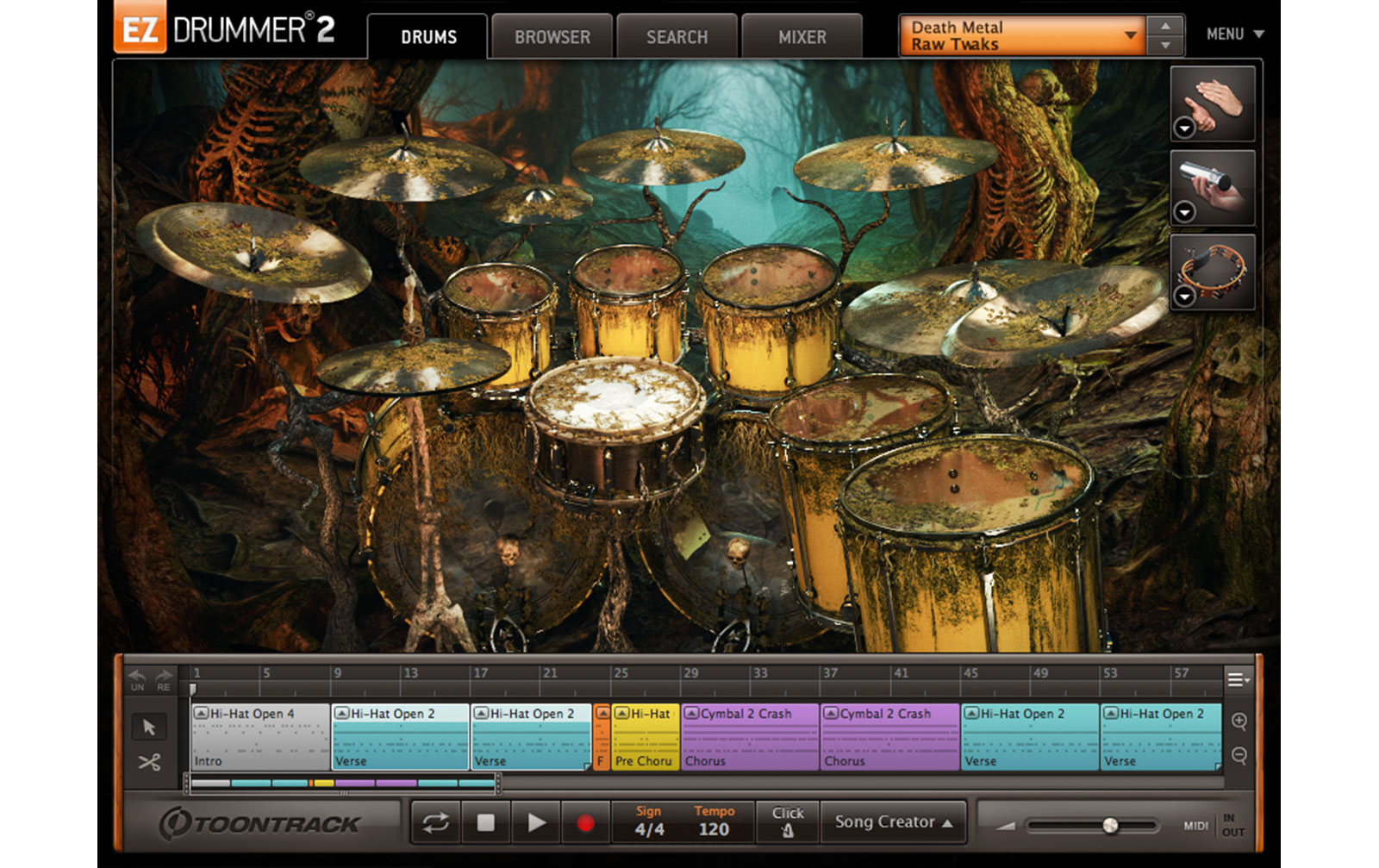The image size is (1379, 868).
Task: Open shaker slot dropdown arrow
Action: pyautogui.click(x=1185, y=212)
